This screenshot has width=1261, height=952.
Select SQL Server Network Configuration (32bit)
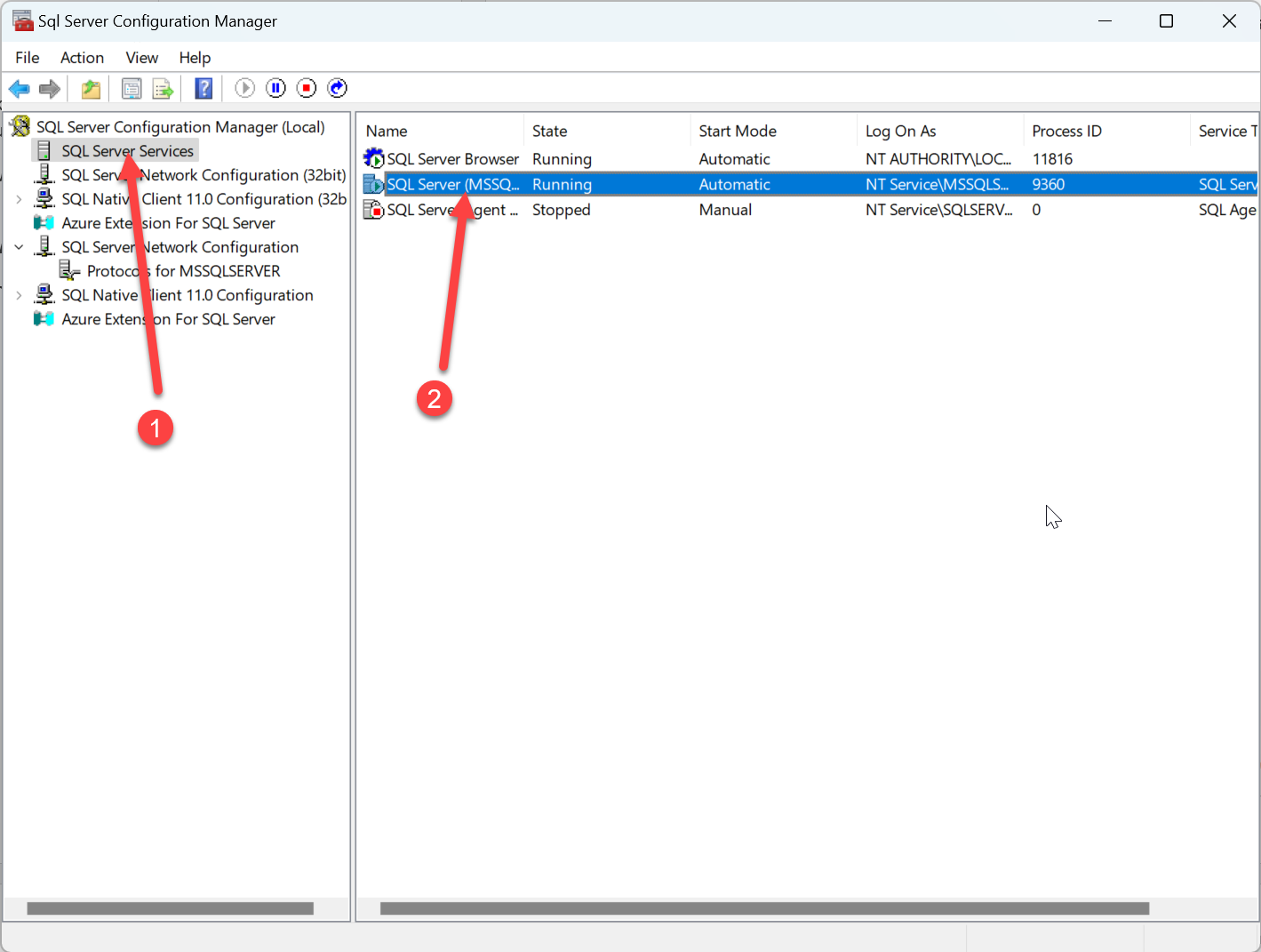[204, 175]
